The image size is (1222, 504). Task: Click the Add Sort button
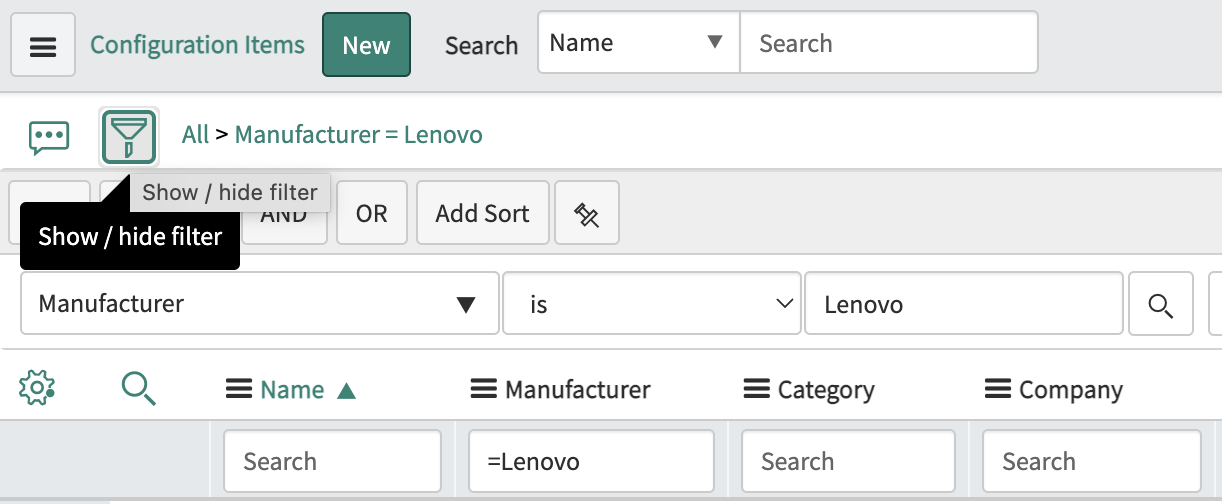pyautogui.click(x=482, y=213)
